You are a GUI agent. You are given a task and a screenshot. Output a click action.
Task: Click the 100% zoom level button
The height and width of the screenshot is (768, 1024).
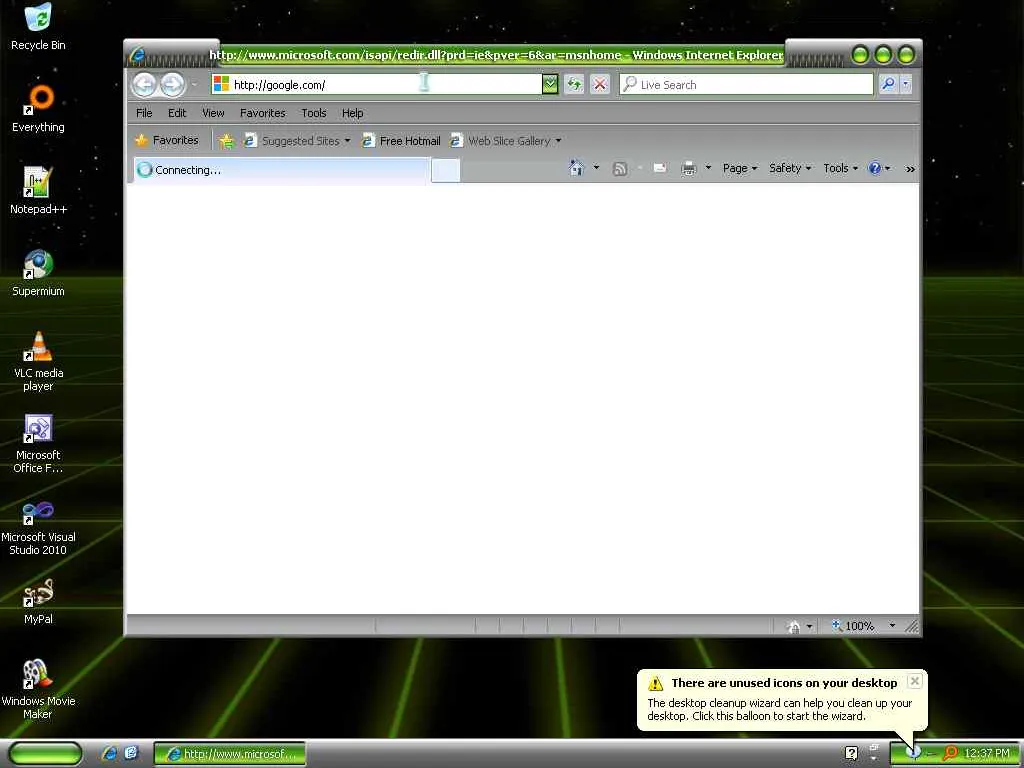[x=853, y=626]
